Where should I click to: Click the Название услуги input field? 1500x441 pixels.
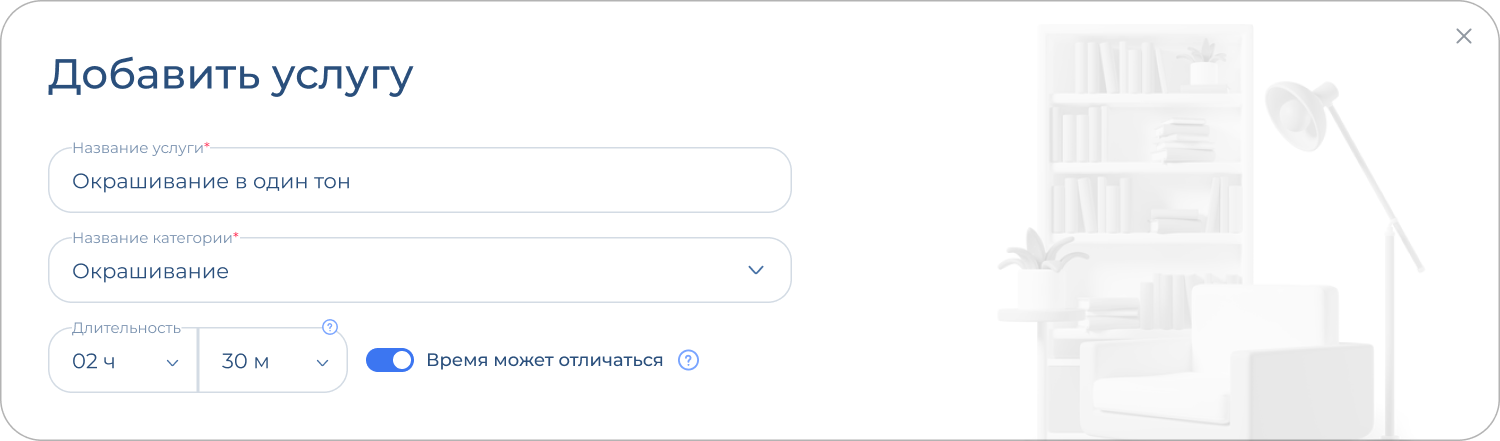point(419,181)
